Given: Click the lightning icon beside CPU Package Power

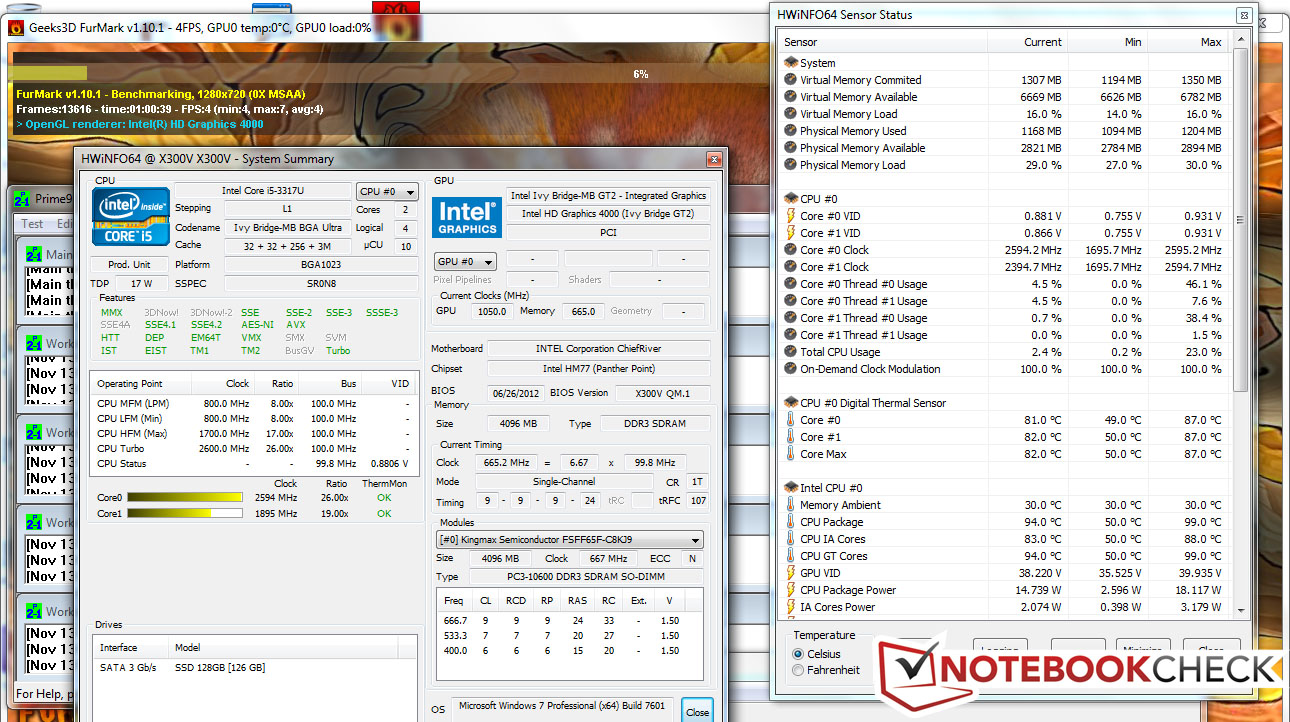Looking at the screenshot, I should [791, 590].
